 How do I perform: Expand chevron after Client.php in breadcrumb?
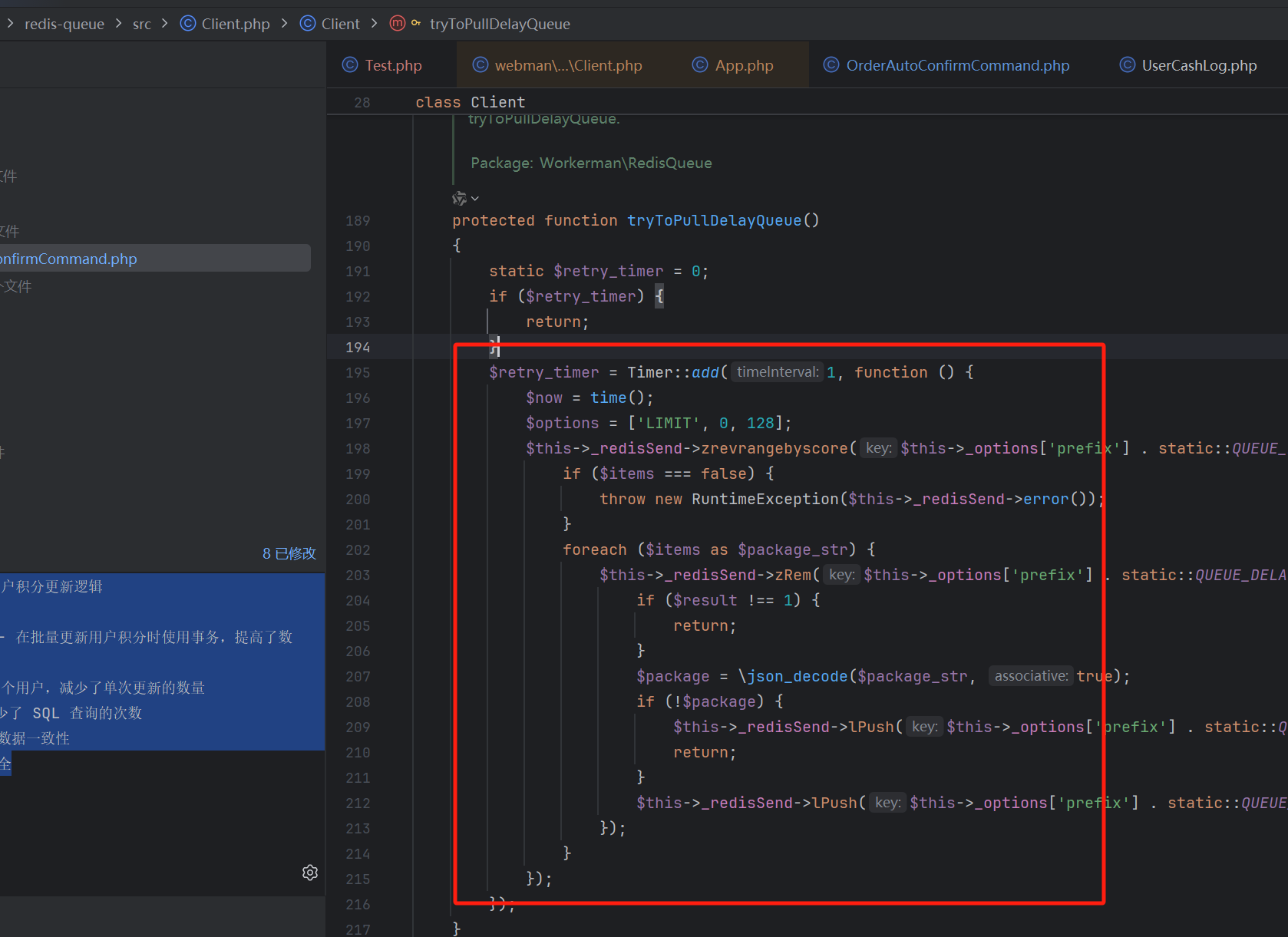click(x=285, y=24)
